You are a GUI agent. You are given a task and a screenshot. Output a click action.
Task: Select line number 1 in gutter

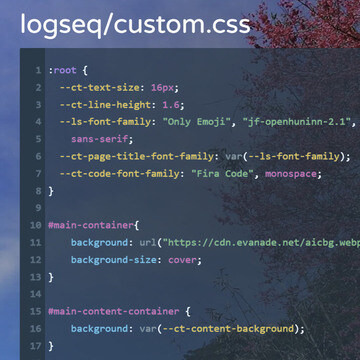click(38, 70)
